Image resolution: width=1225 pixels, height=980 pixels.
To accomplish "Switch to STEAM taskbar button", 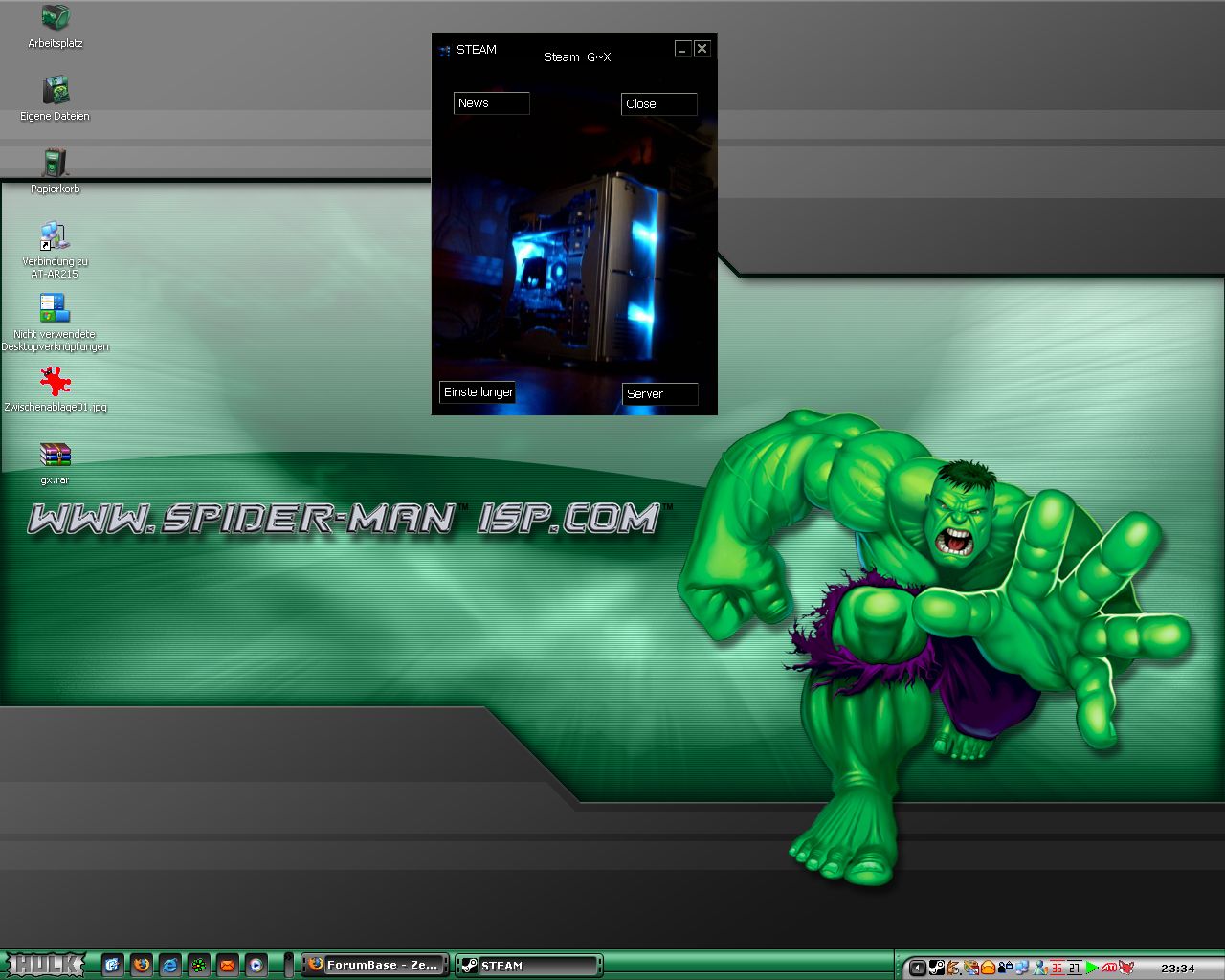I will click(527, 966).
